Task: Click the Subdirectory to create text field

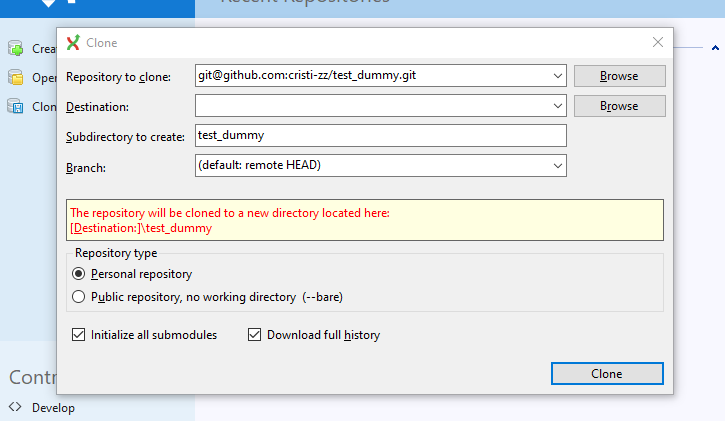Action: point(380,135)
